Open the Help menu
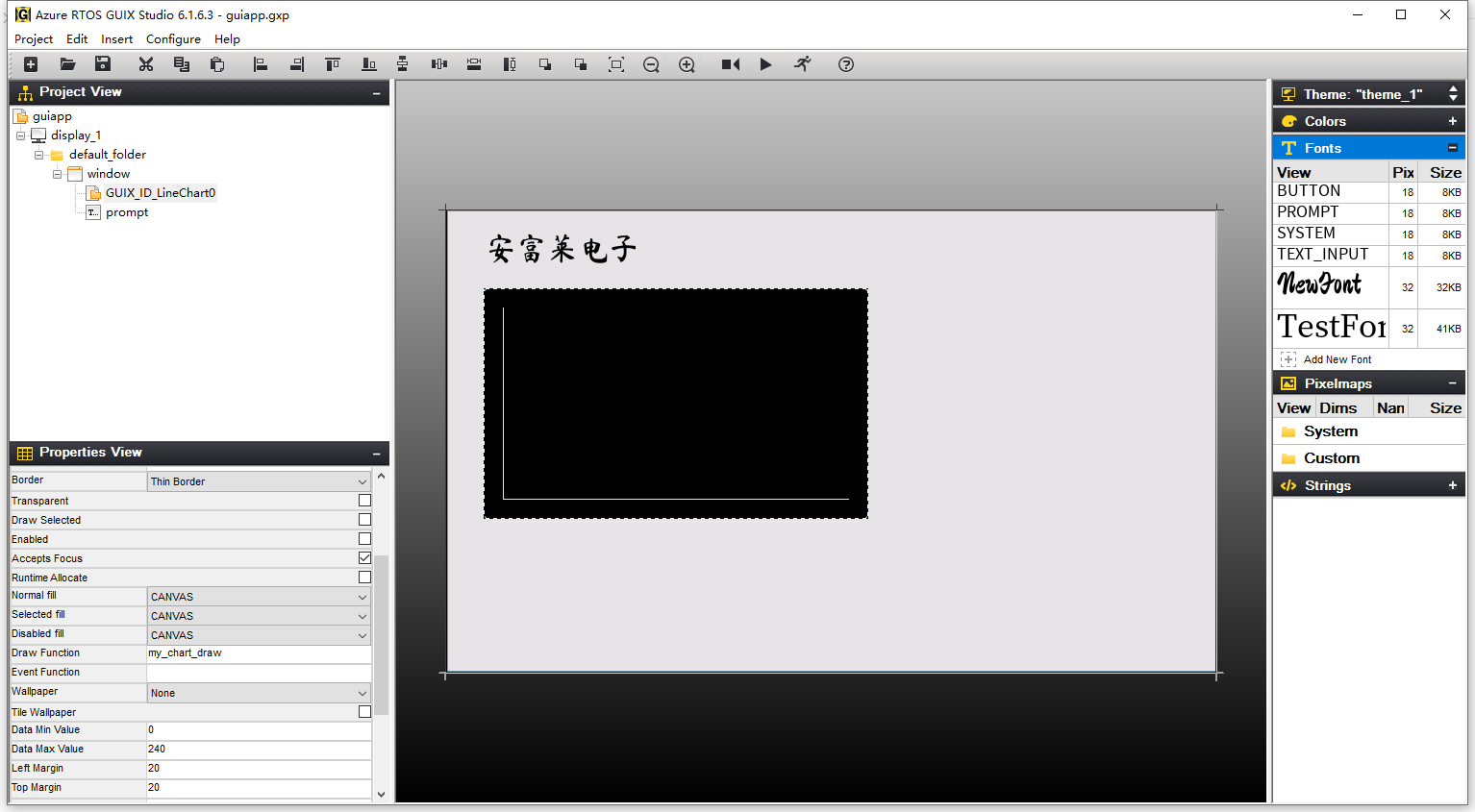 click(227, 39)
